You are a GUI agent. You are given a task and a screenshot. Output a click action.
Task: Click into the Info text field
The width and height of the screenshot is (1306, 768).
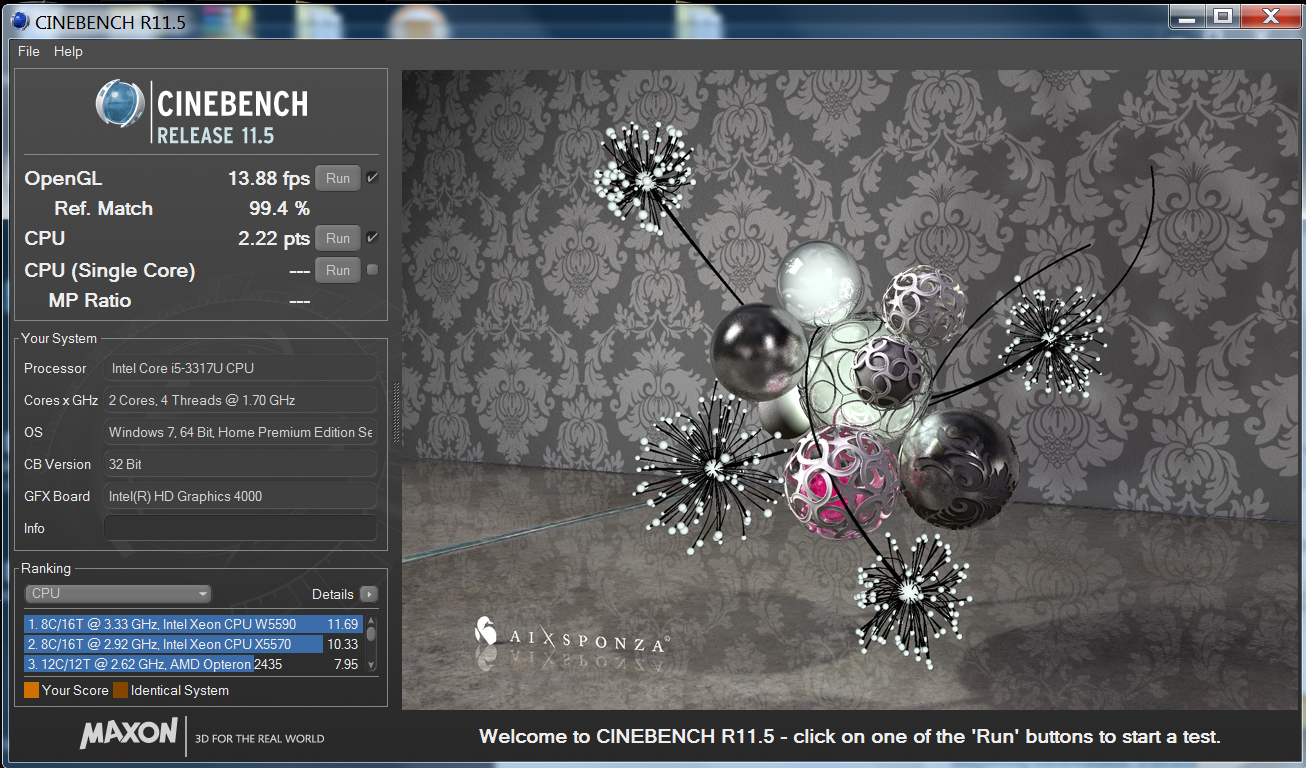click(240, 528)
